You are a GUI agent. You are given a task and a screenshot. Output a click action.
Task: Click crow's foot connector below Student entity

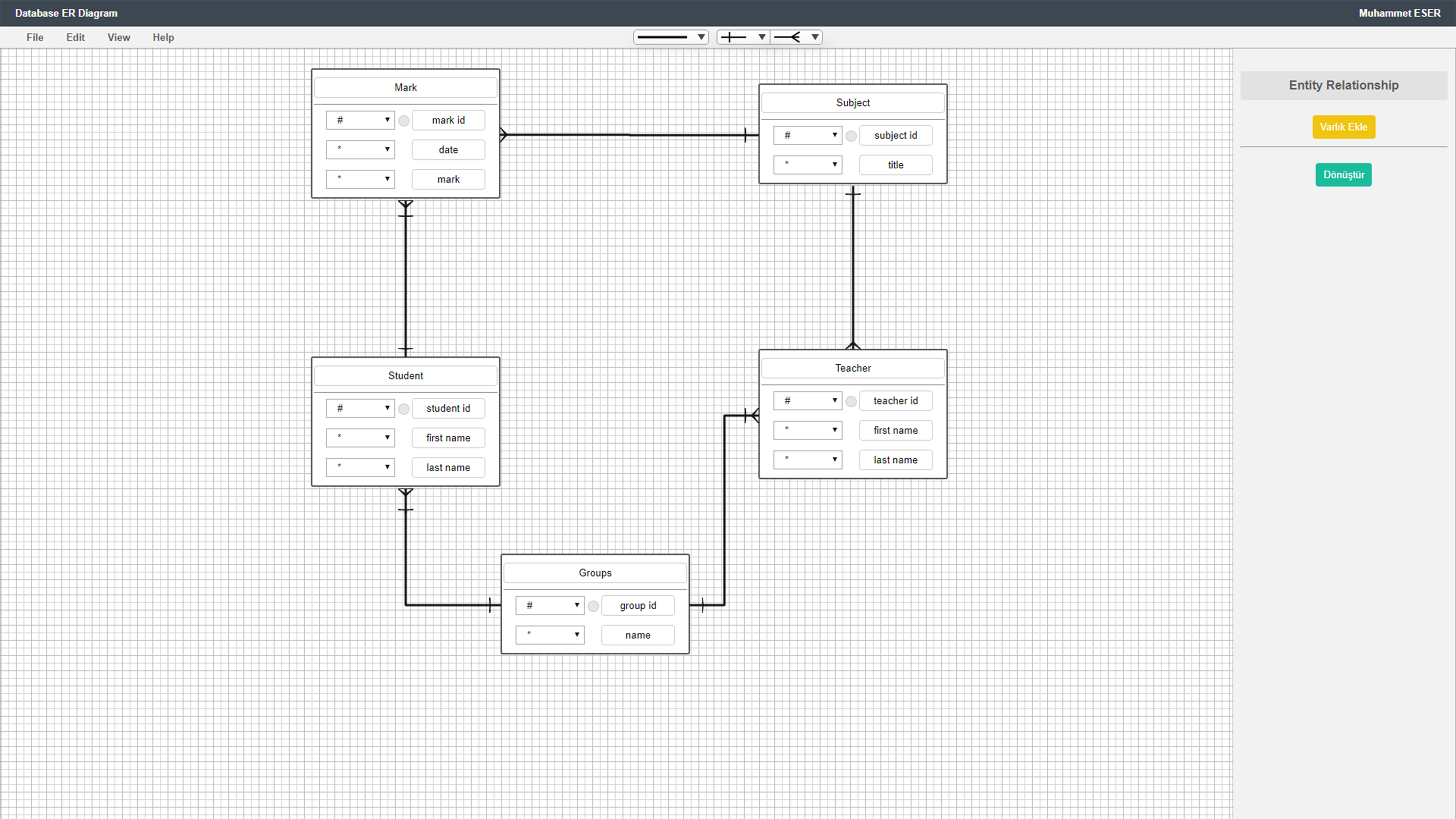pyautogui.click(x=405, y=493)
